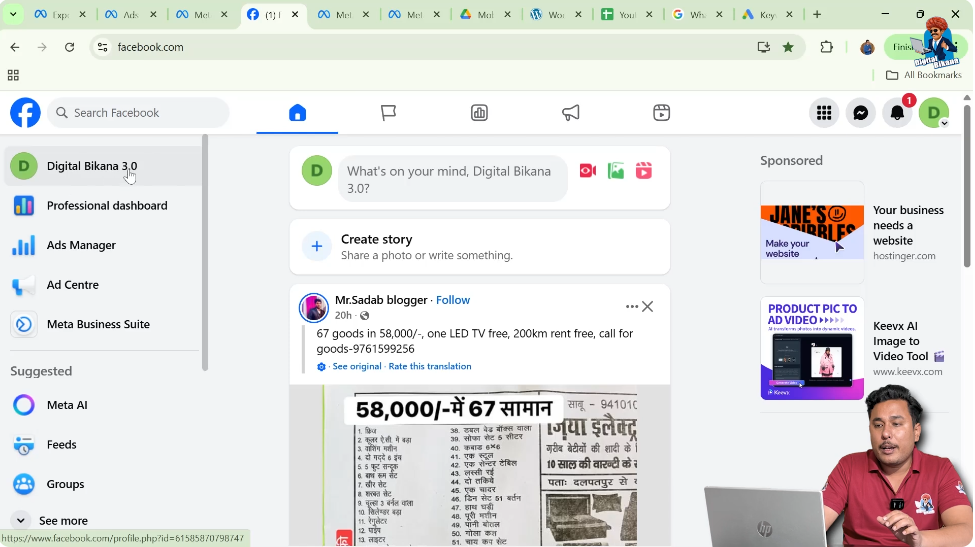The height and width of the screenshot is (547, 975).
Task: View site information icon
Action: (103, 47)
